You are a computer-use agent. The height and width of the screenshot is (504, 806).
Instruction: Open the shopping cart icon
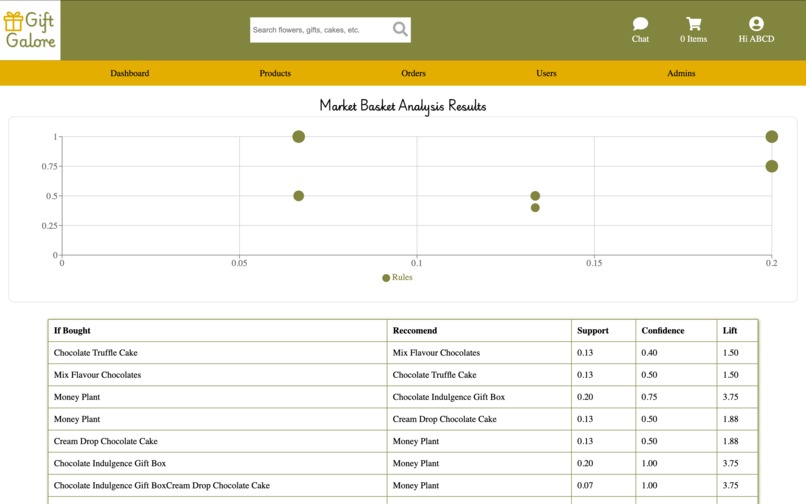tap(693, 24)
